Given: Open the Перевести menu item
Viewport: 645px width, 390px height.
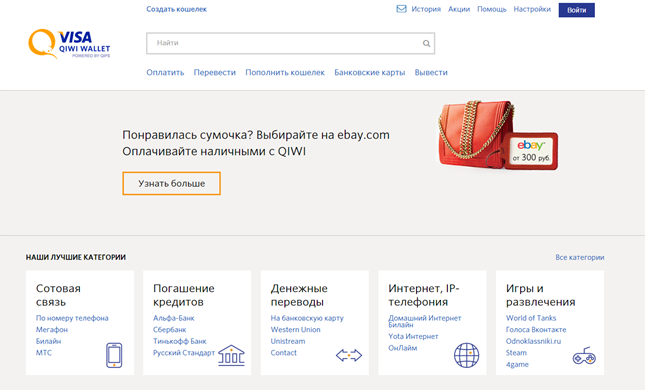Looking at the screenshot, I should coord(215,72).
